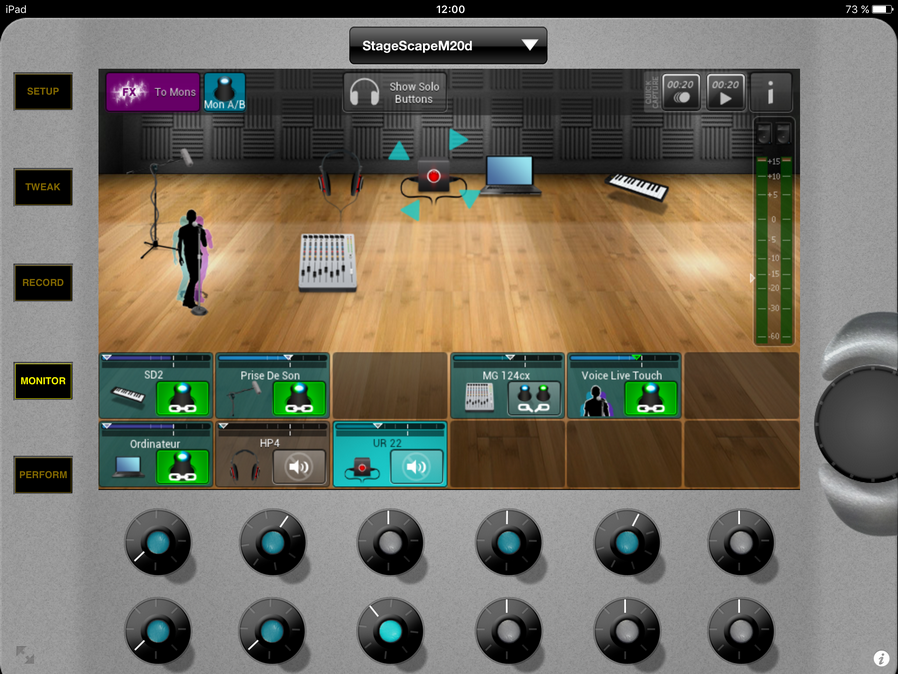Switch to the TWEAK mode
The width and height of the screenshot is (898, 674).
(43, 187)
